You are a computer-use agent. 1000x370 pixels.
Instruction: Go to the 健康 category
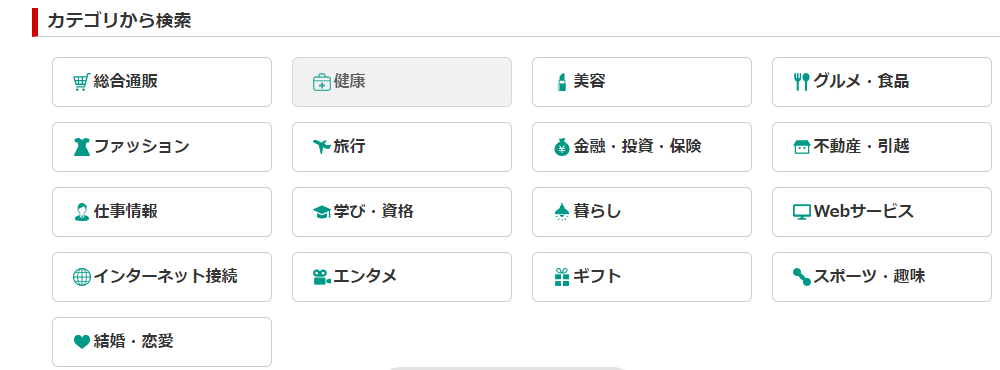pos(402,82)
